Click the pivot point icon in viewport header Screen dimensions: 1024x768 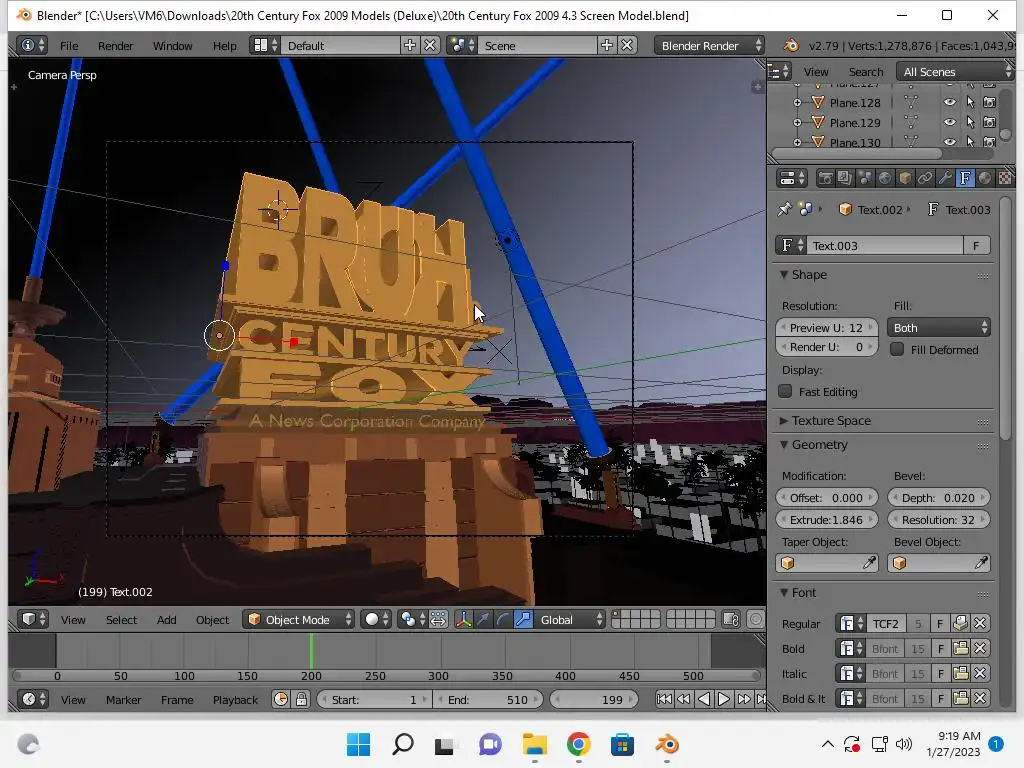413,620
